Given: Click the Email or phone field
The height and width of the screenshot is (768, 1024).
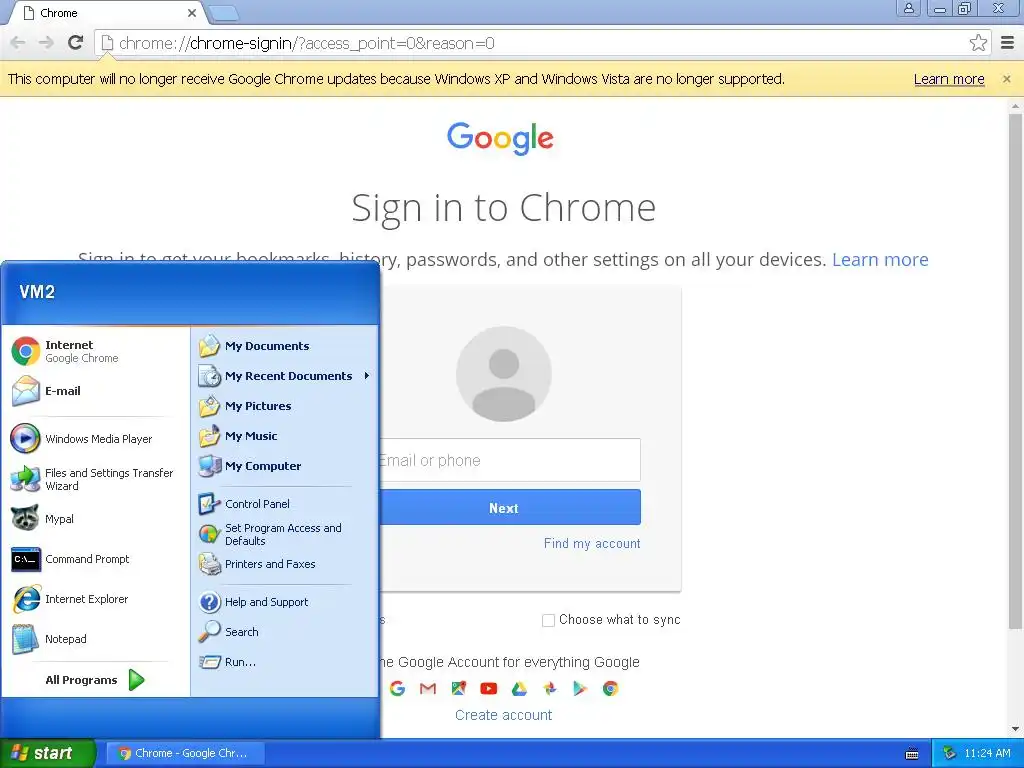Looking at the screenshot, I should click(x=509, y=460).
